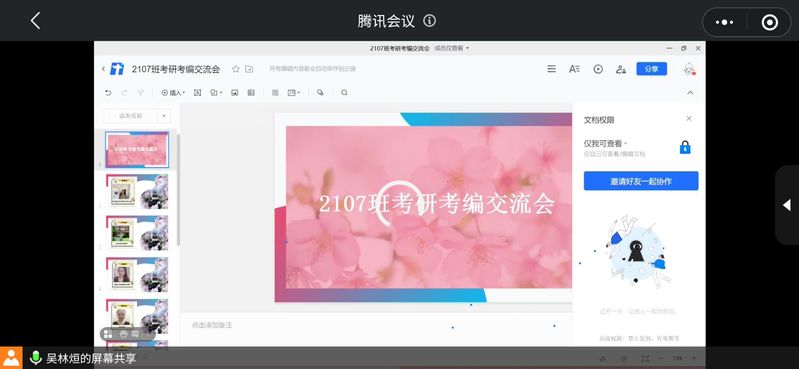This screenshot has height=369, width=799.
Task: Open the dropdown arrow beside the add slide button
Action: point(164,116)
